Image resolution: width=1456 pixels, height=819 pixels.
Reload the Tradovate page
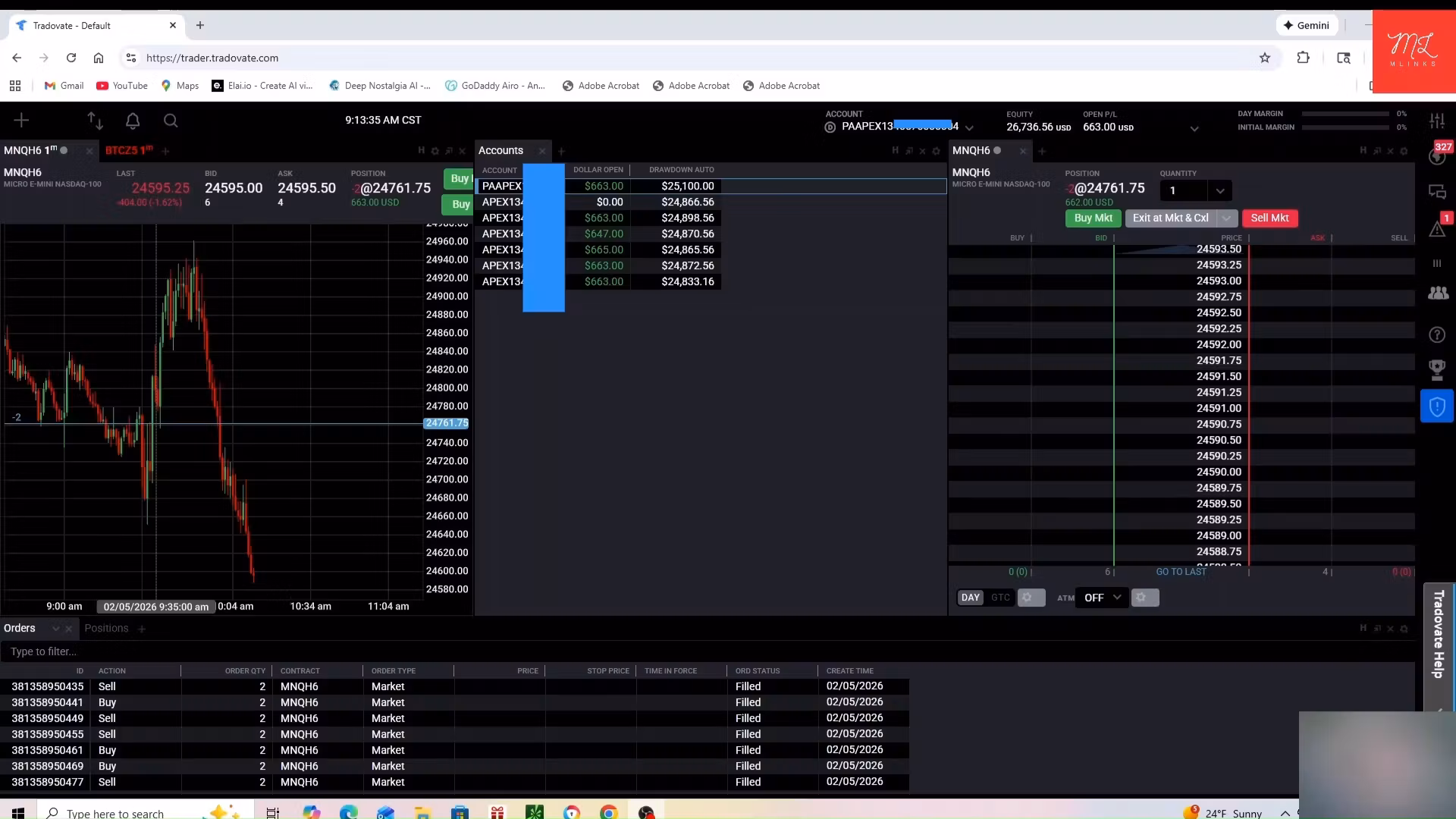click(71, 58)
